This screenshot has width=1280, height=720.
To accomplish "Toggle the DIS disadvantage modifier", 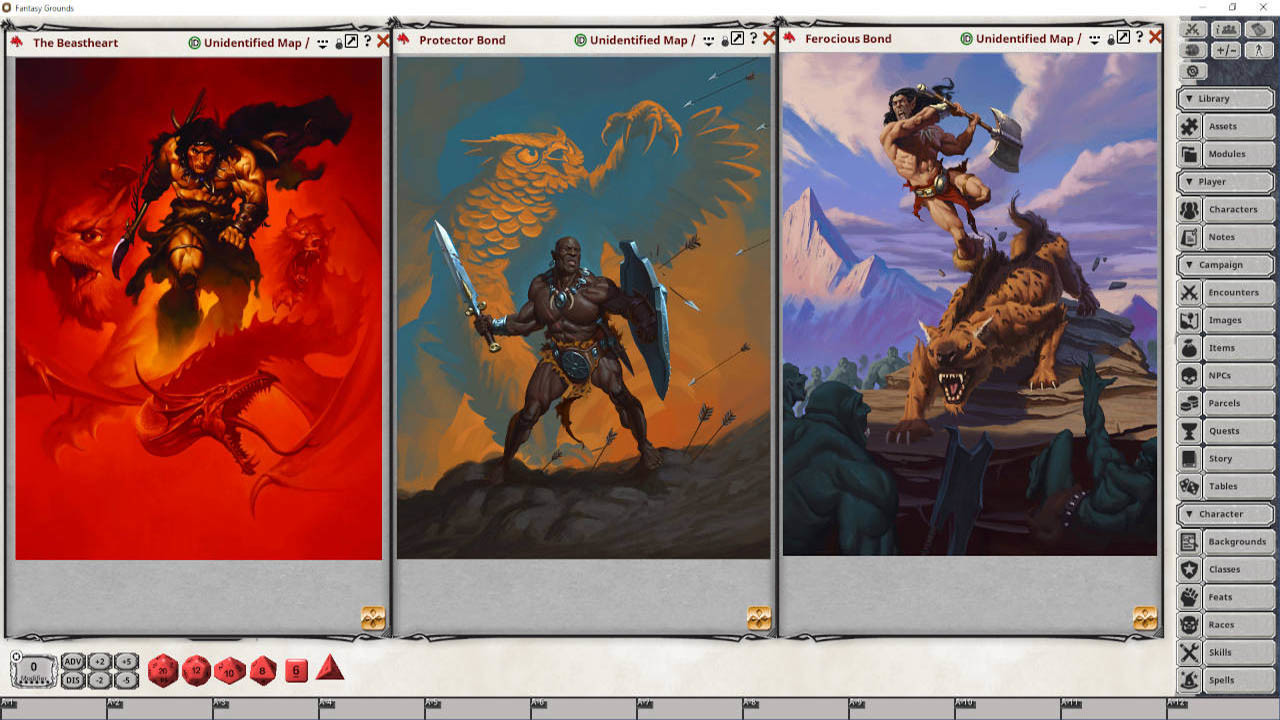I will (73, 680).
